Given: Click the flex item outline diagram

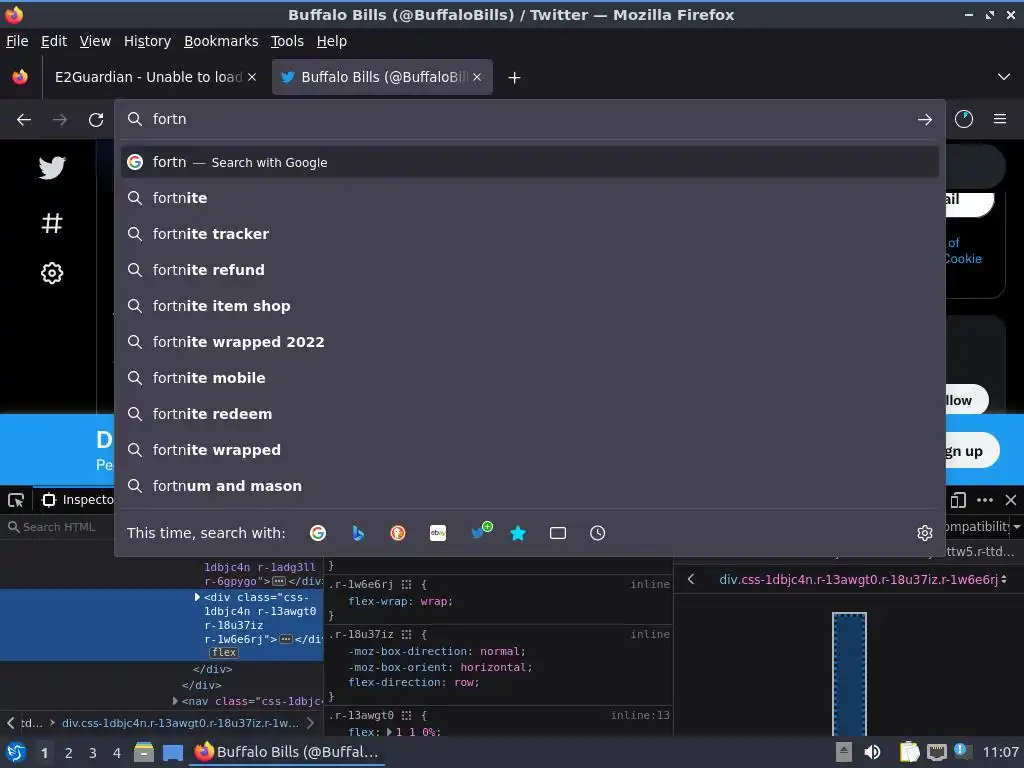Looking at the screenshot, I should (x=849, y=673).
